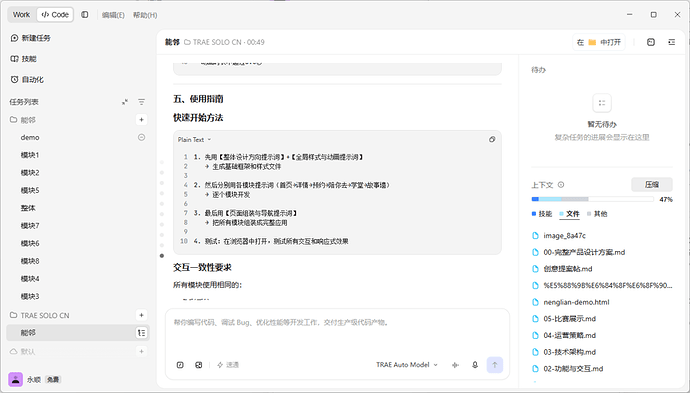Open the 模块6 task
This screenshot has width=690, height=393.
click(30, 243)
